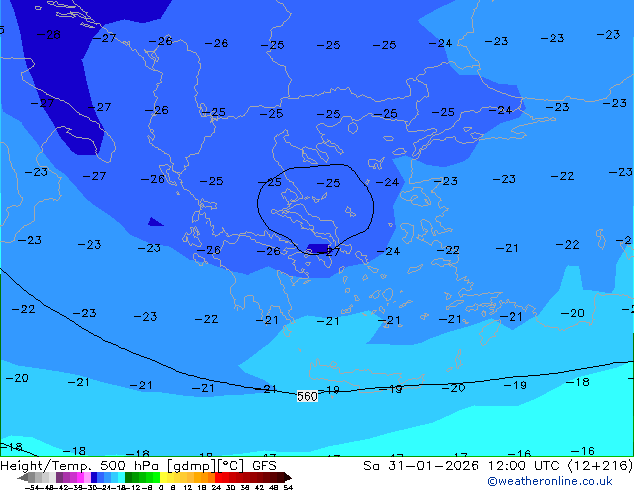Image resolution: width=634 pixels, height=490 pixels.
Task: Pick the bright cyan legend swatch
Action: point(121,477)
